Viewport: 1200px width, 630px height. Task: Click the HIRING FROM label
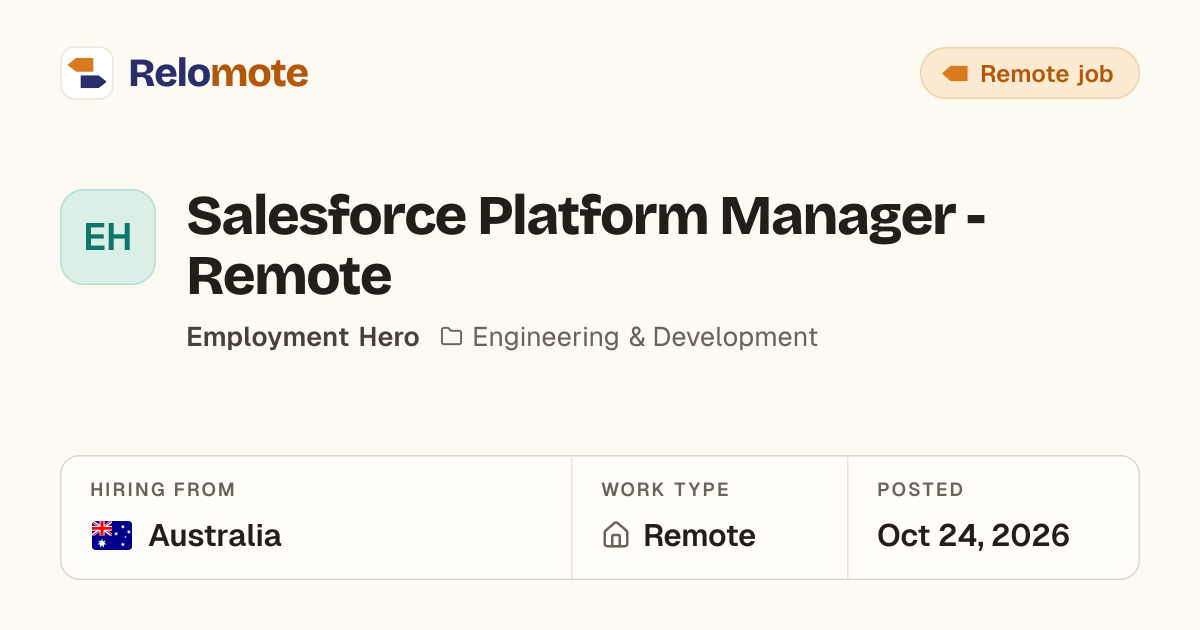click(x=163, y=490)
